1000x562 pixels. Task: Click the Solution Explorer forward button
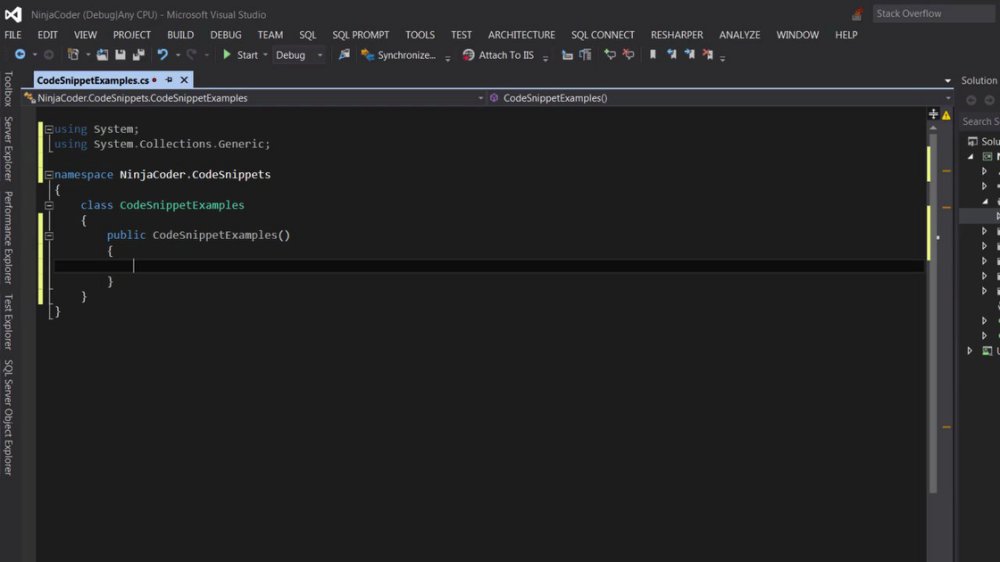(x=989, y=100)
